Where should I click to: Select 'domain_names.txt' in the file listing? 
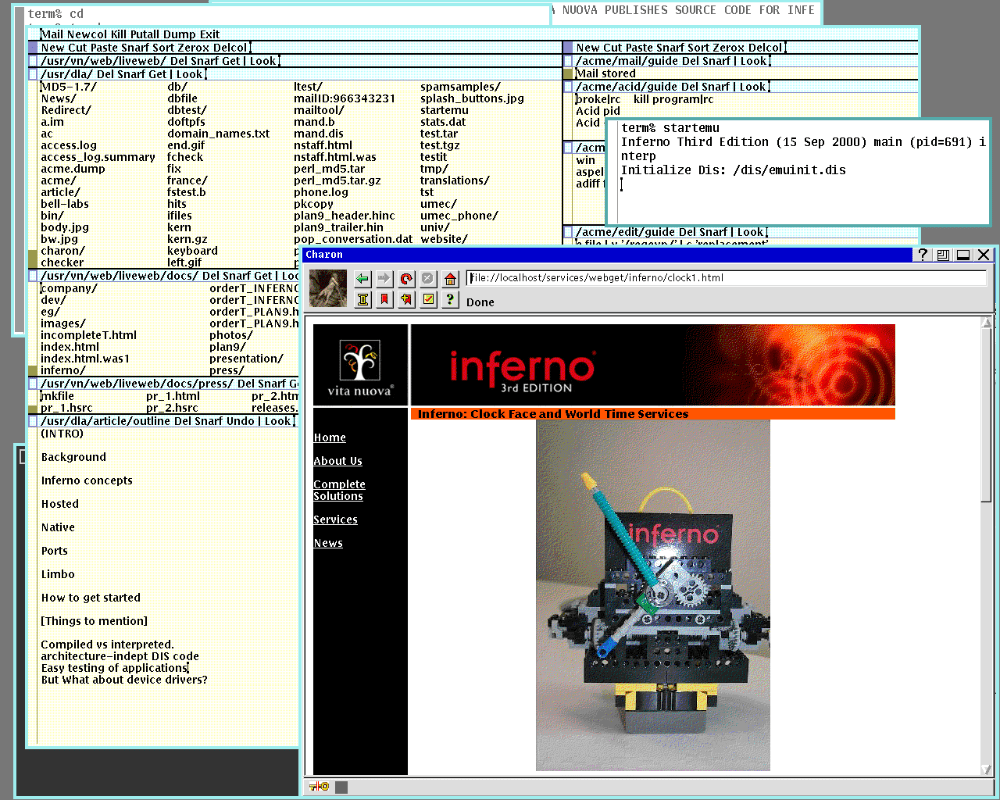point(219,134)
